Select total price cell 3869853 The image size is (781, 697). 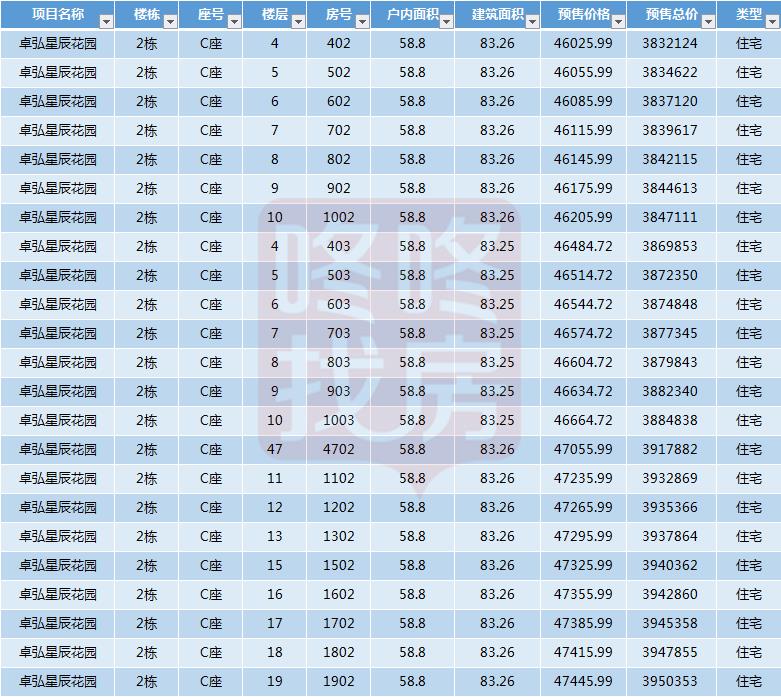[670, 246]
